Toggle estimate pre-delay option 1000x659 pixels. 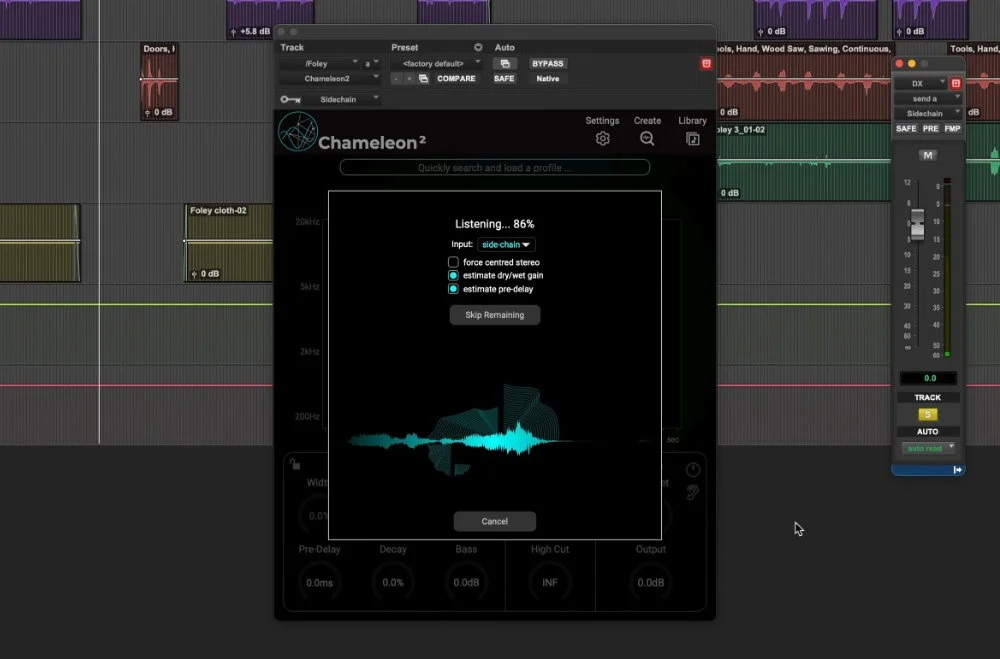pos(453,289)
